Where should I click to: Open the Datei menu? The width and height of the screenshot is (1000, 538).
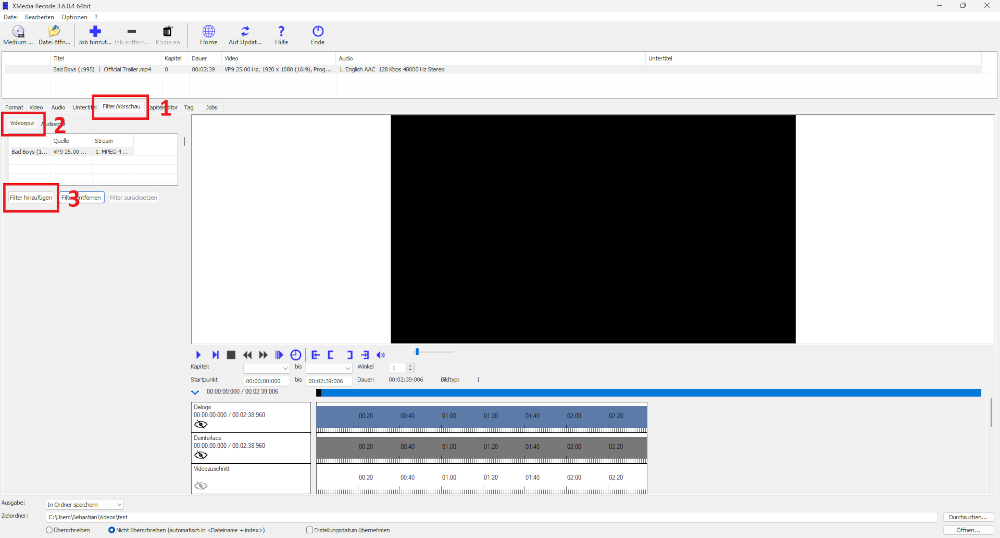click(10, 17)
